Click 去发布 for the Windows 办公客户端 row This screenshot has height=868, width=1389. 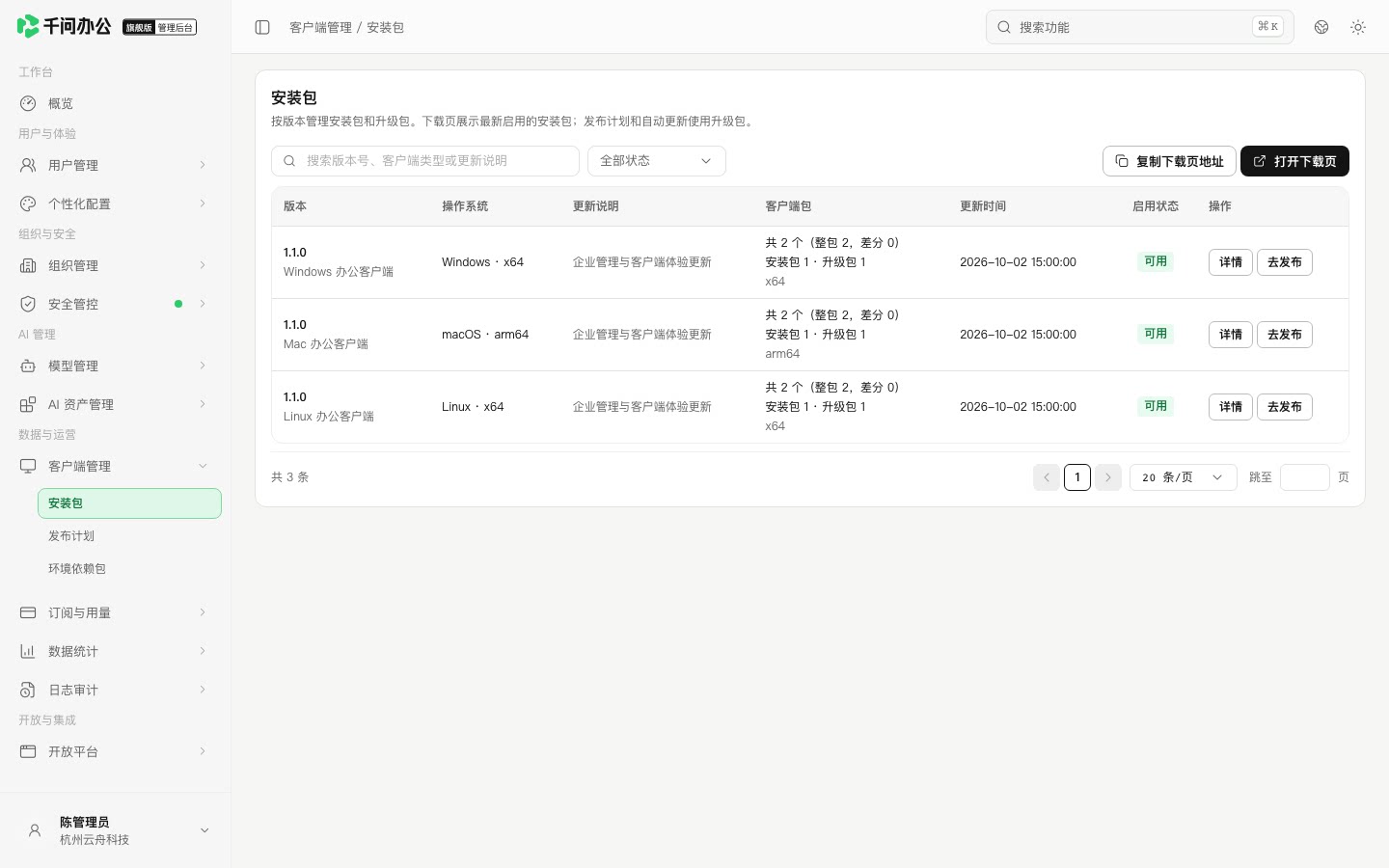click(1285, 262)
